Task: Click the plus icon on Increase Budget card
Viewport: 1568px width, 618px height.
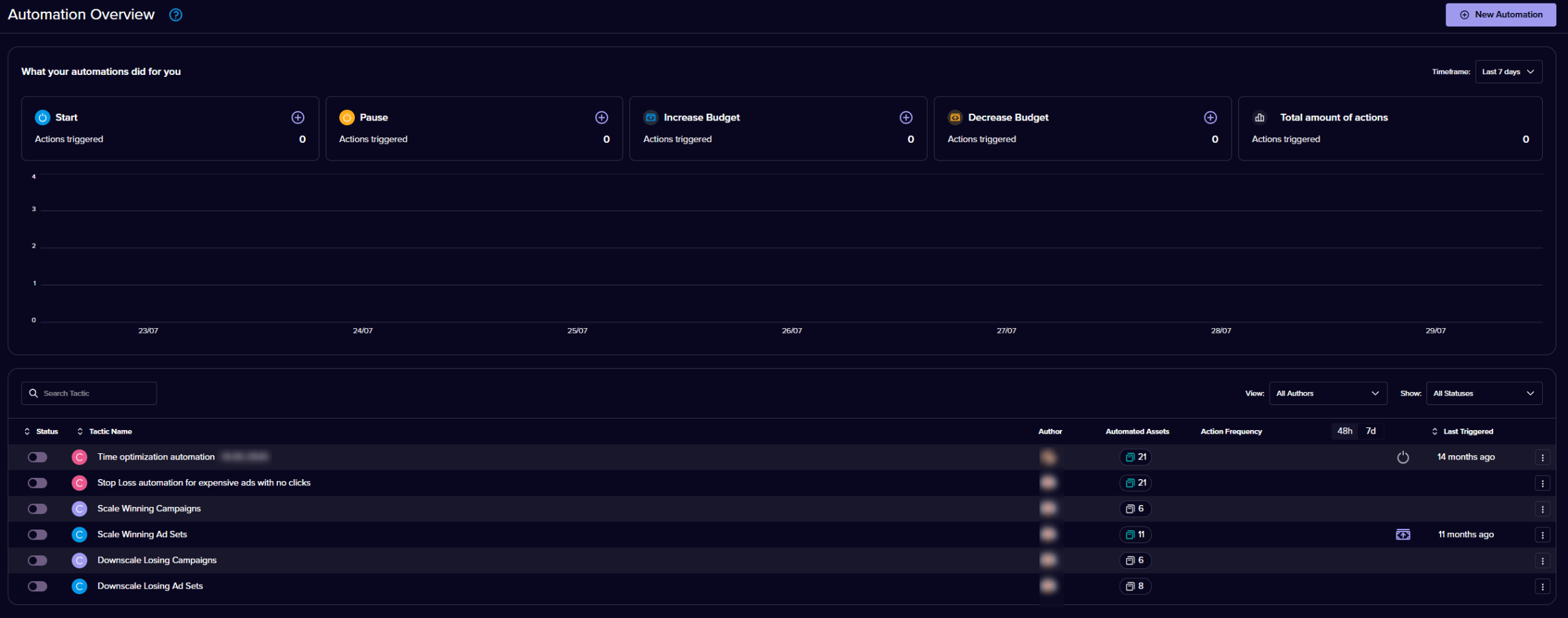Action: (906, 118)
